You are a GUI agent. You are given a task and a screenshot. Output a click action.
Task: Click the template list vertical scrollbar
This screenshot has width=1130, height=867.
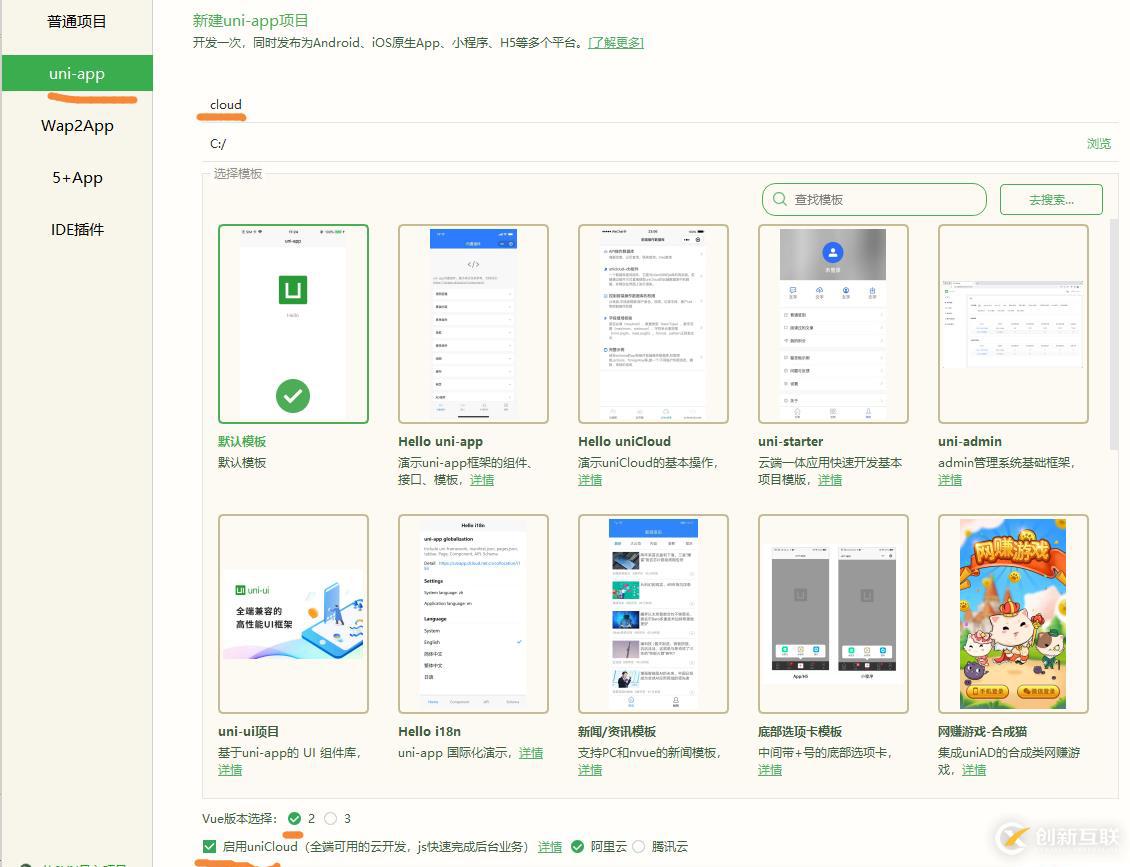coord(1114,332)
